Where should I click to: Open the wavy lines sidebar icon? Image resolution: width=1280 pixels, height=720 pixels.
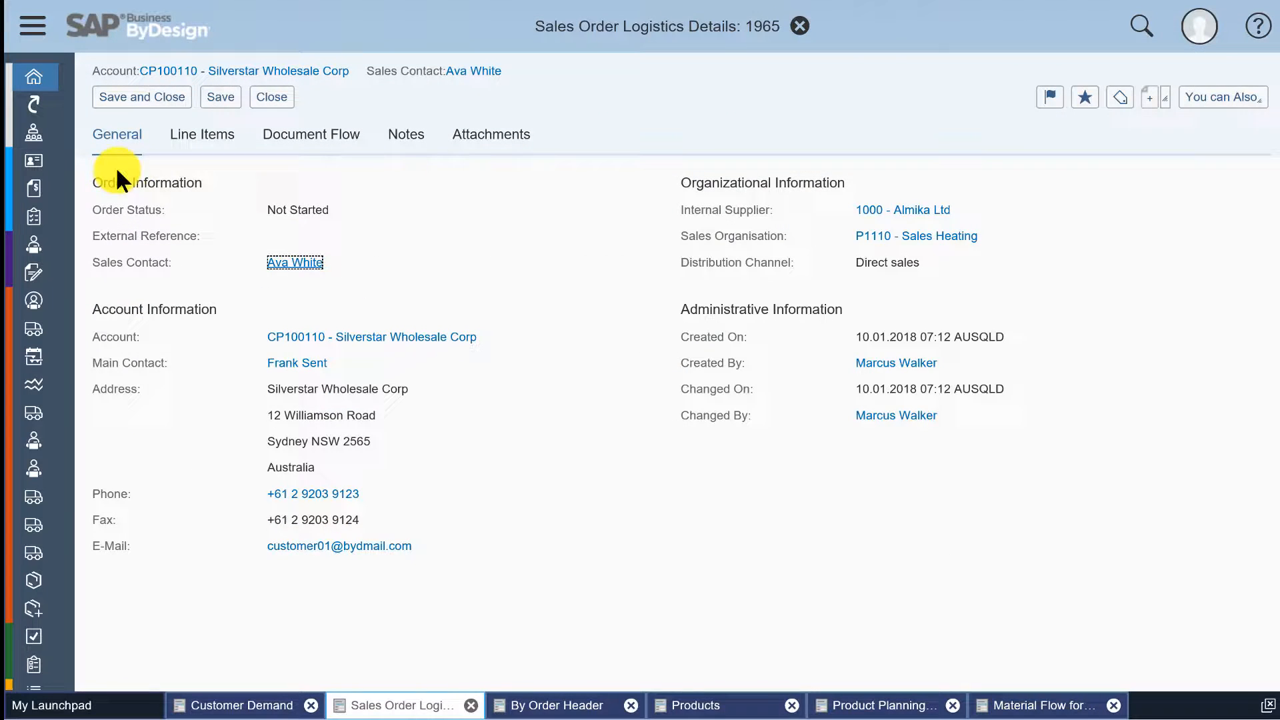tap(34, 384)
